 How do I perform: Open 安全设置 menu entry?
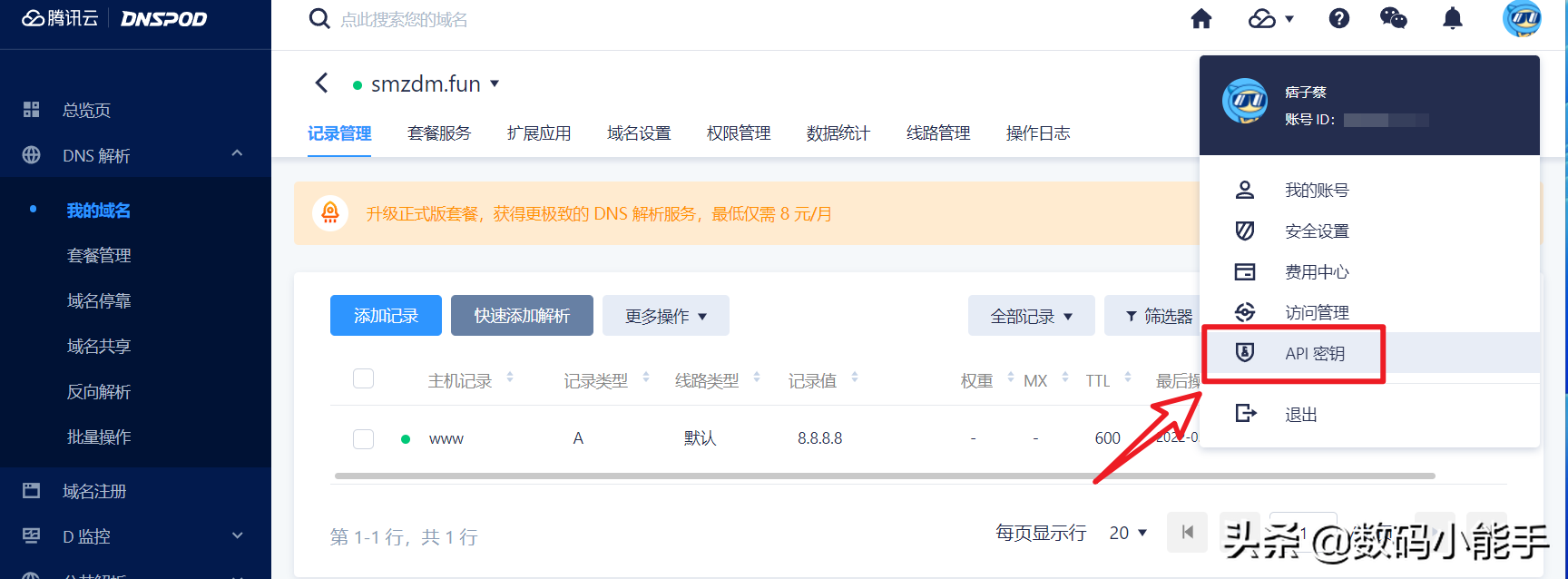click(1370, 231)
